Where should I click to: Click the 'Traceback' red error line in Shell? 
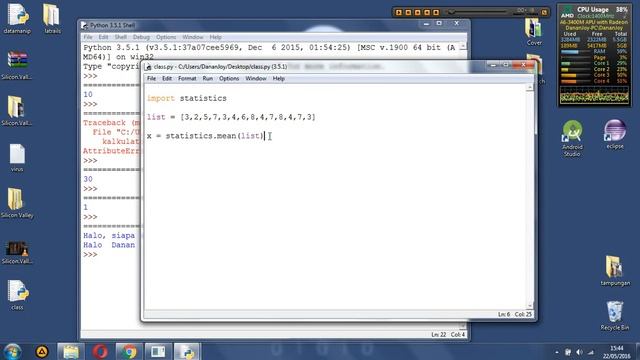point(111,123)
